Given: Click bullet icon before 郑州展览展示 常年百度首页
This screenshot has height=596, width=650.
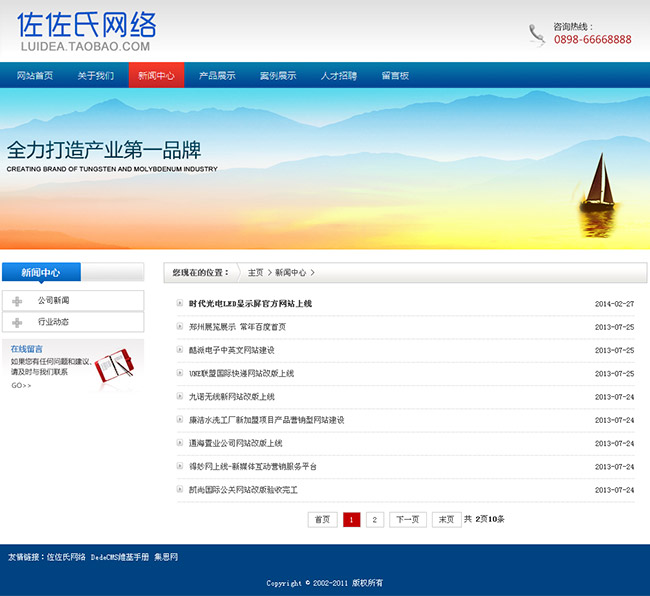Looking at the screenshot, I should pyautogui.click(x=179, y=326).
